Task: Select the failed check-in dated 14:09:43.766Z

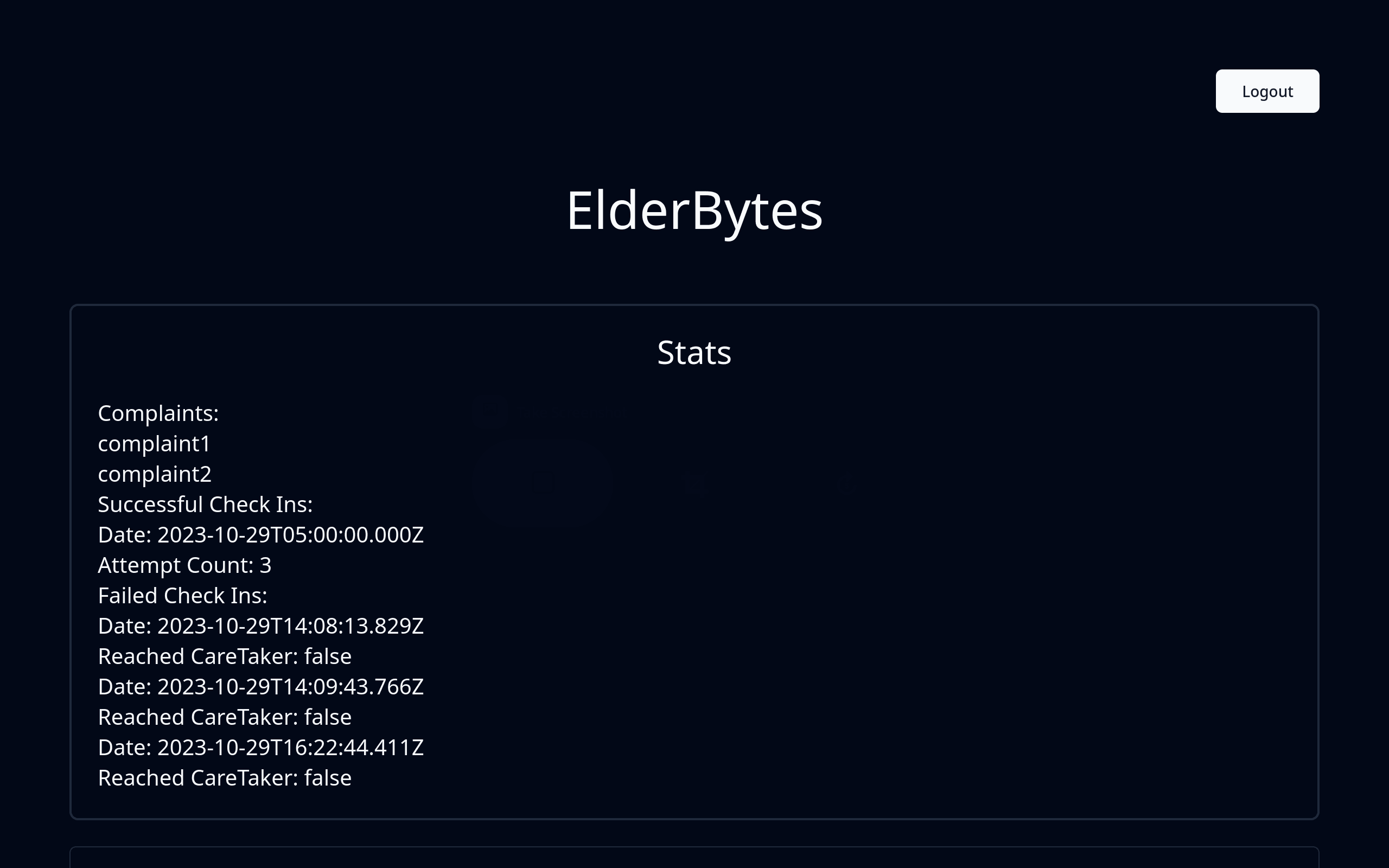Action: point(260,687)
